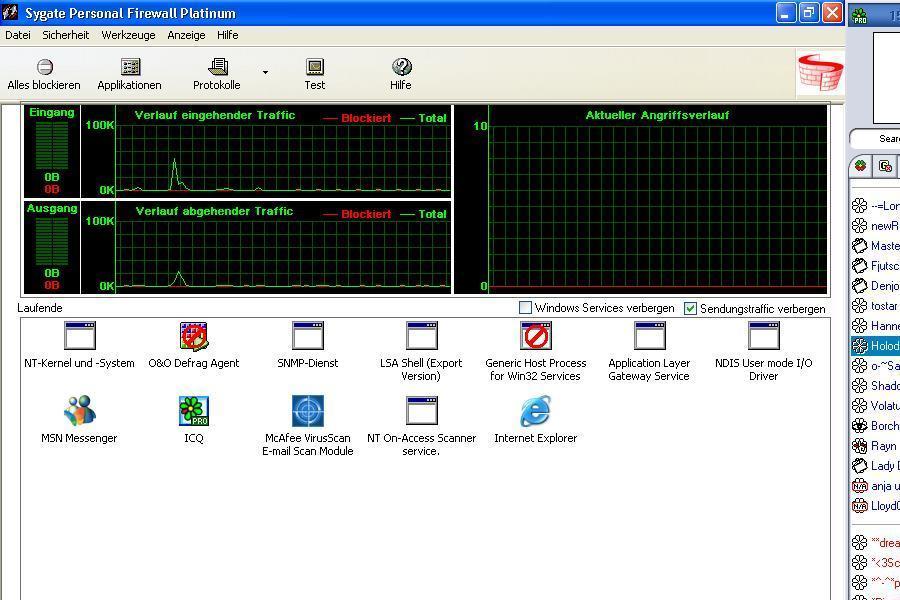The height and width of the screenshot is (600, 900).
Task: Click the ICQ search field
Action: click(875, 138)
